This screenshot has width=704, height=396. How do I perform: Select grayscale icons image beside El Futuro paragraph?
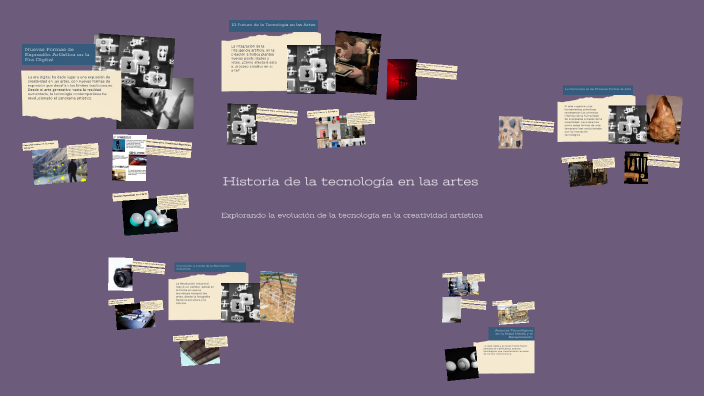tap(311, 69)
